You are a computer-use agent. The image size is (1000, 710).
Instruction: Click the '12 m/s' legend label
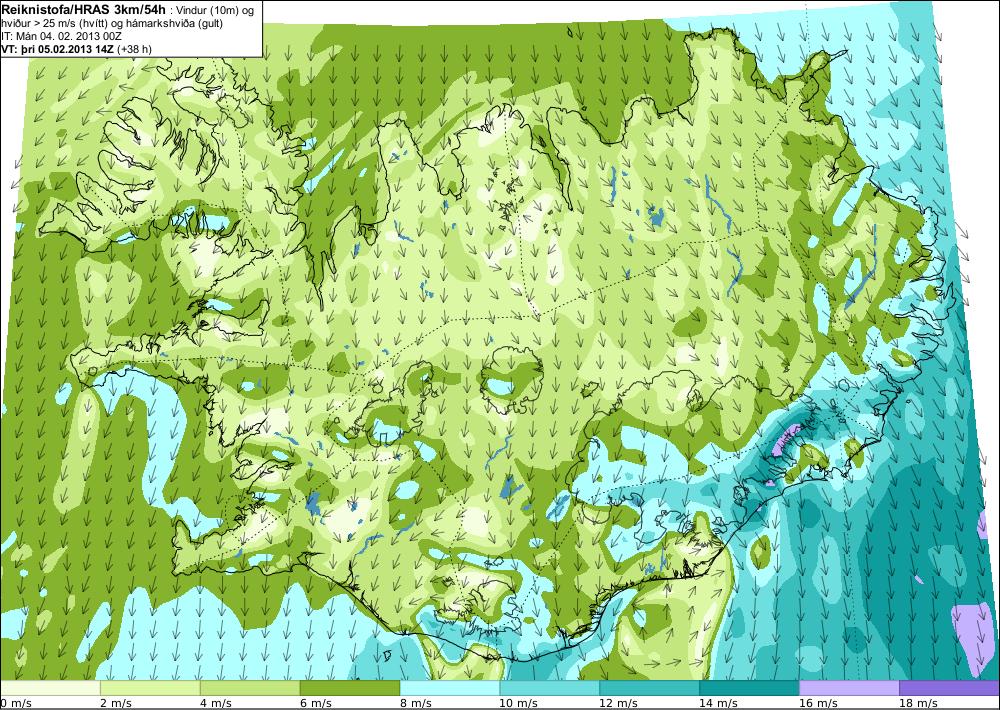(619, 703)
